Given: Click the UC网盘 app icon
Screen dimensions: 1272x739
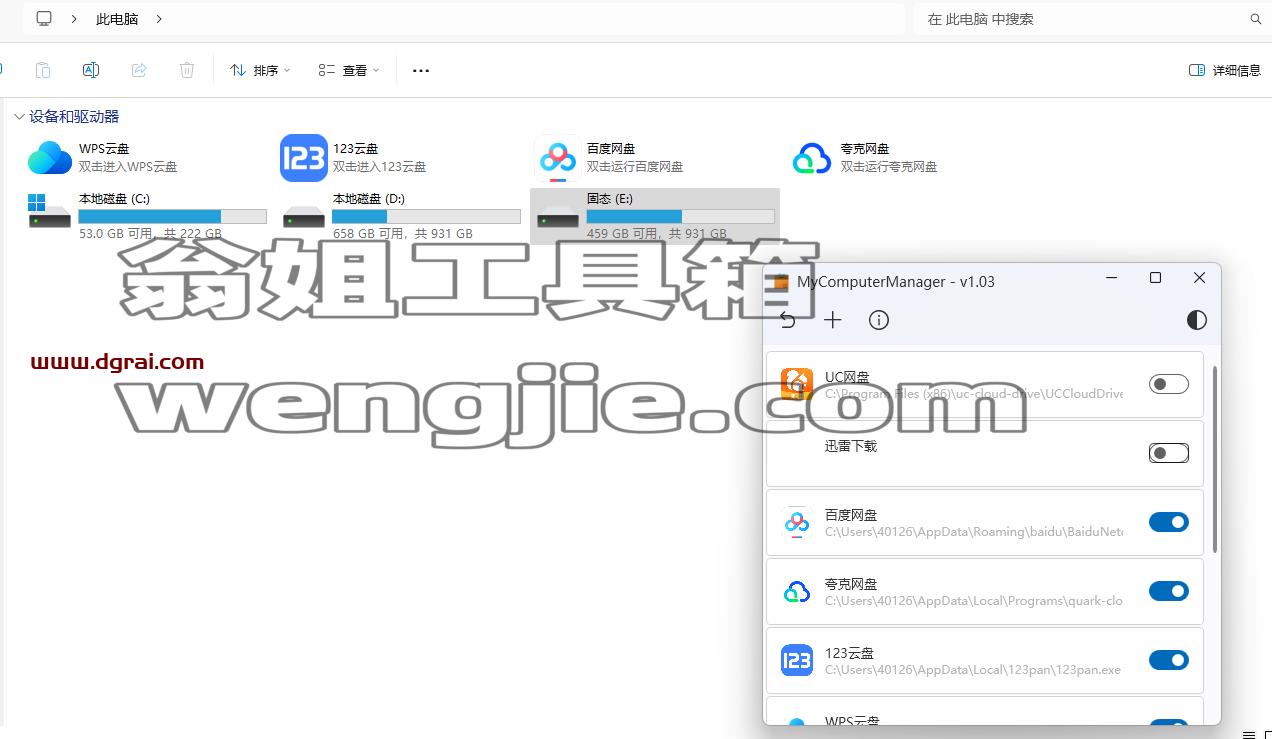Looking at the screenshot, I should point(797,384).
